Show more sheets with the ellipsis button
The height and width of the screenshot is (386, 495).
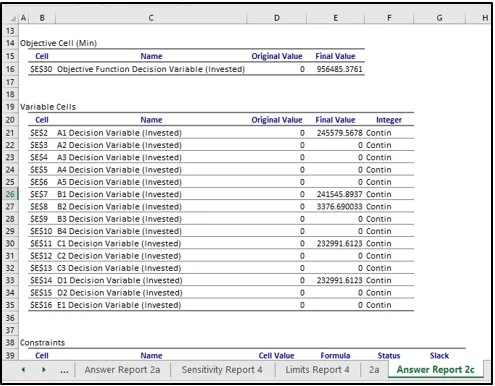tap(64, 370)
